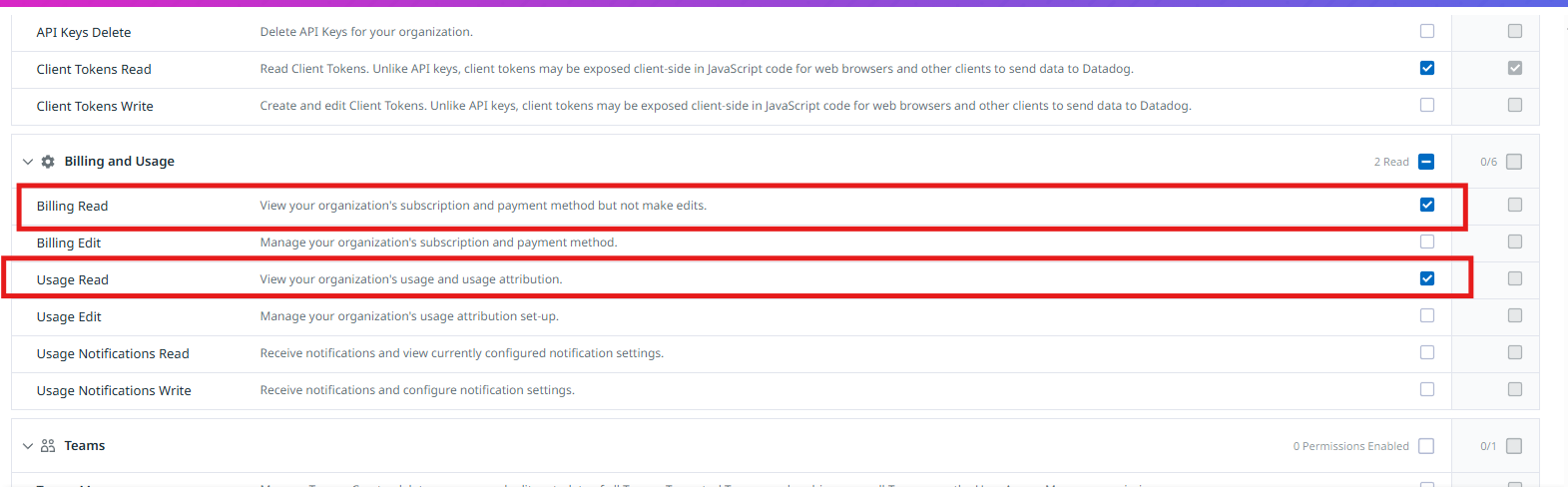Uncheck the checked Billing Read checkbox
Screen dimensions: 1568x487
click(1427, 205)
